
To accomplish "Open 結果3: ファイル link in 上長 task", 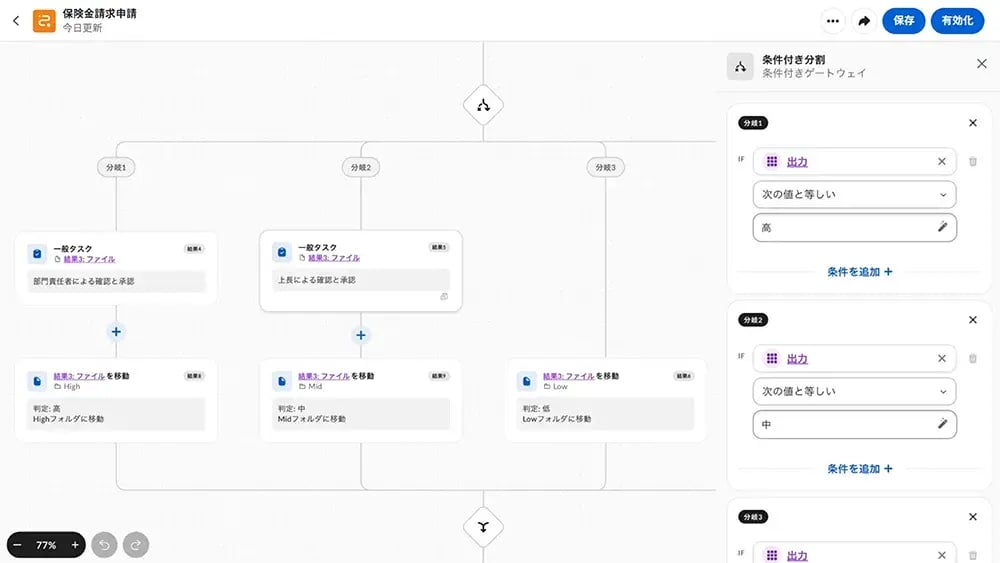I will (x=334, y=258).
